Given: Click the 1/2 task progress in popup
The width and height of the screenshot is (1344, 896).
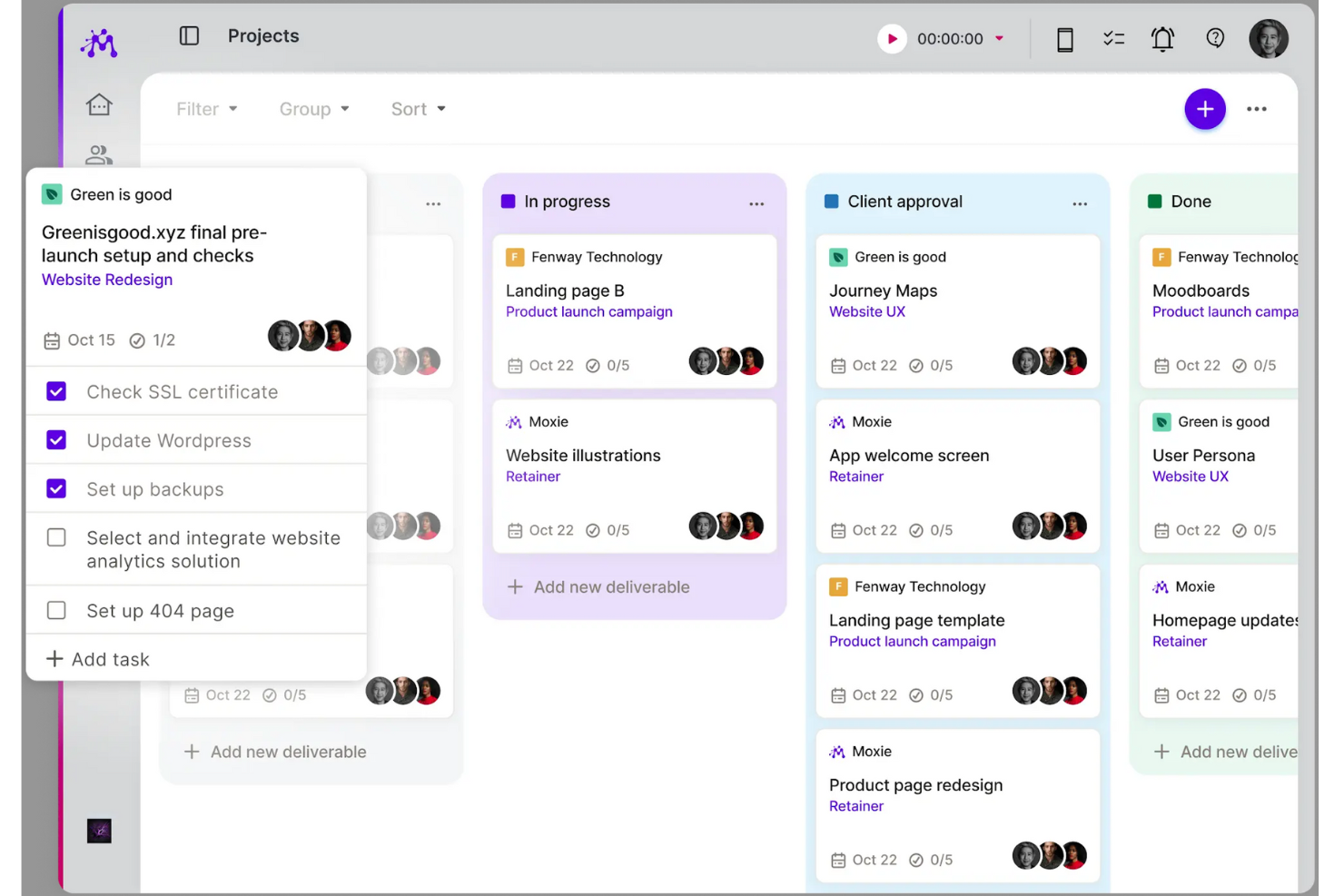Looking at the screenshot, I should (153, 340).
